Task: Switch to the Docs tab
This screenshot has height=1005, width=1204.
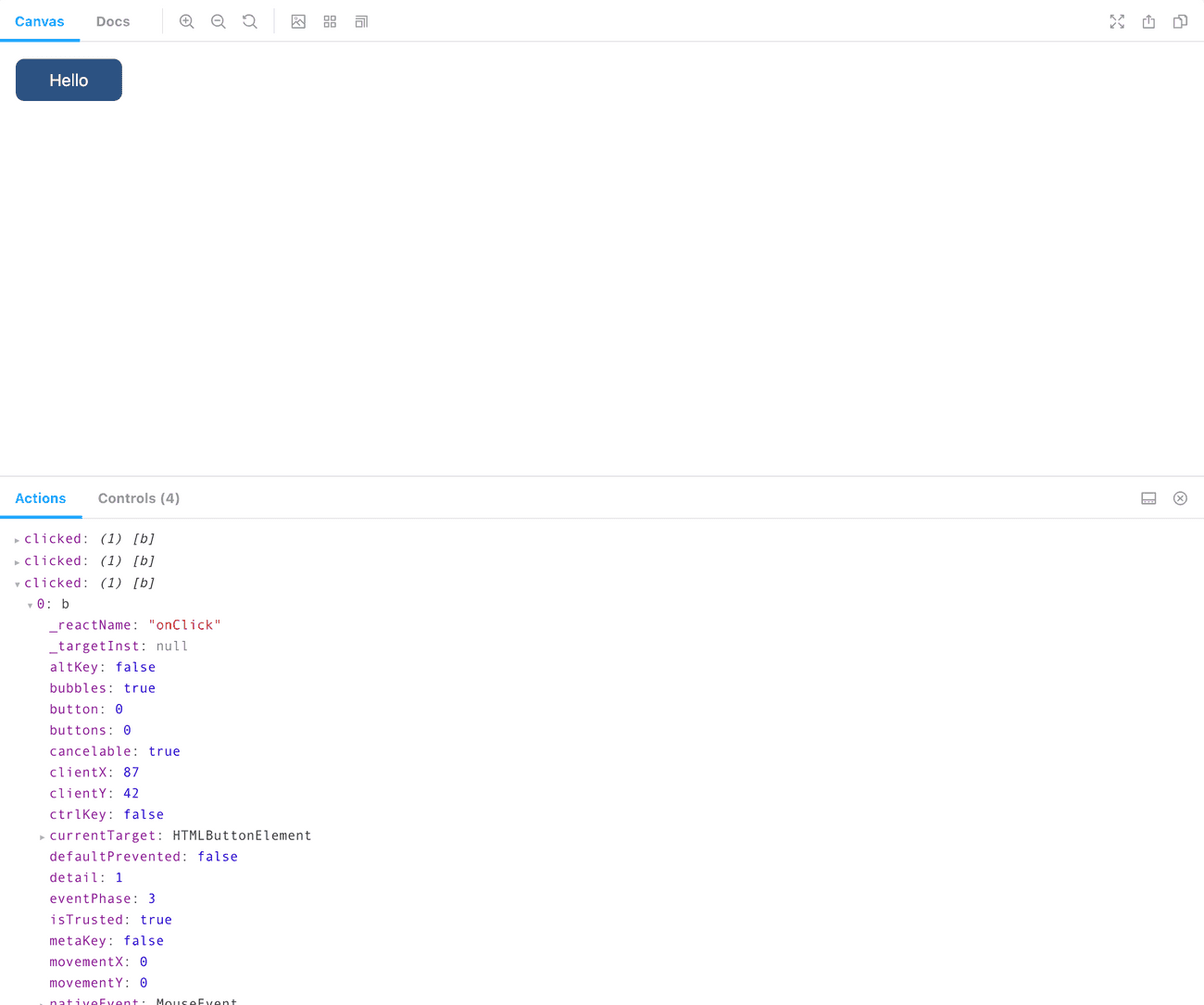Action: coord(112,20)
